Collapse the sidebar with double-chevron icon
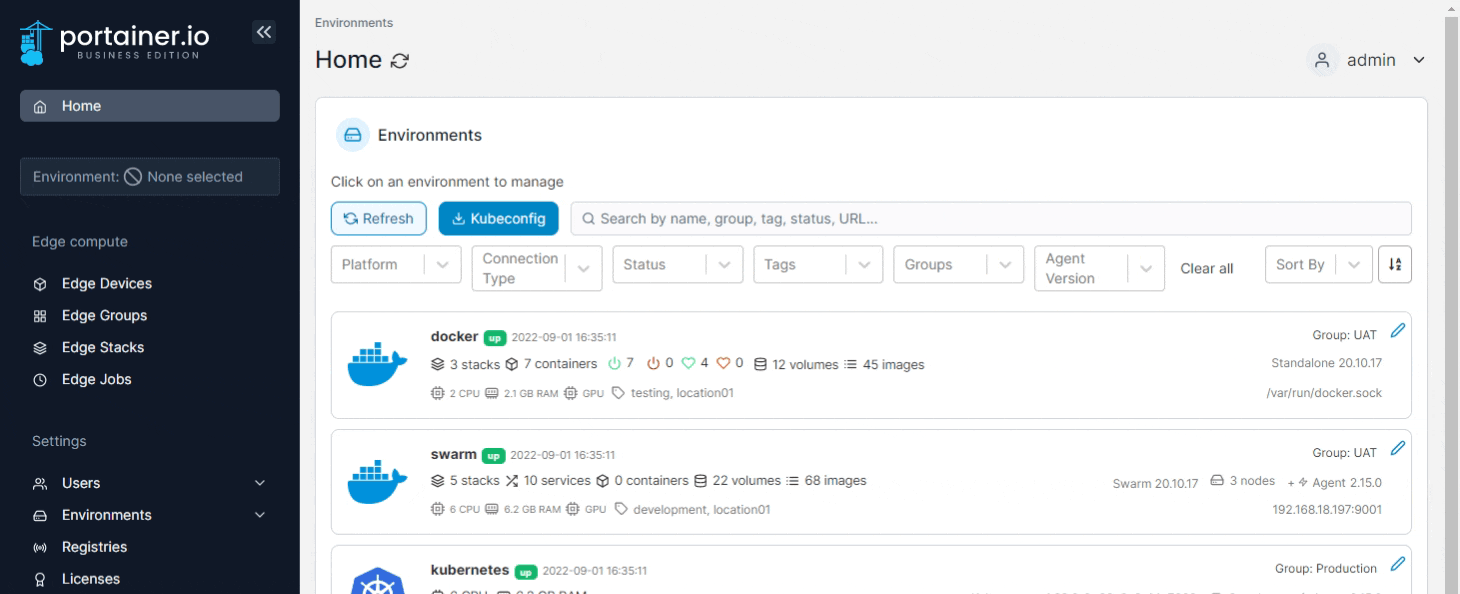 [264, 32]
